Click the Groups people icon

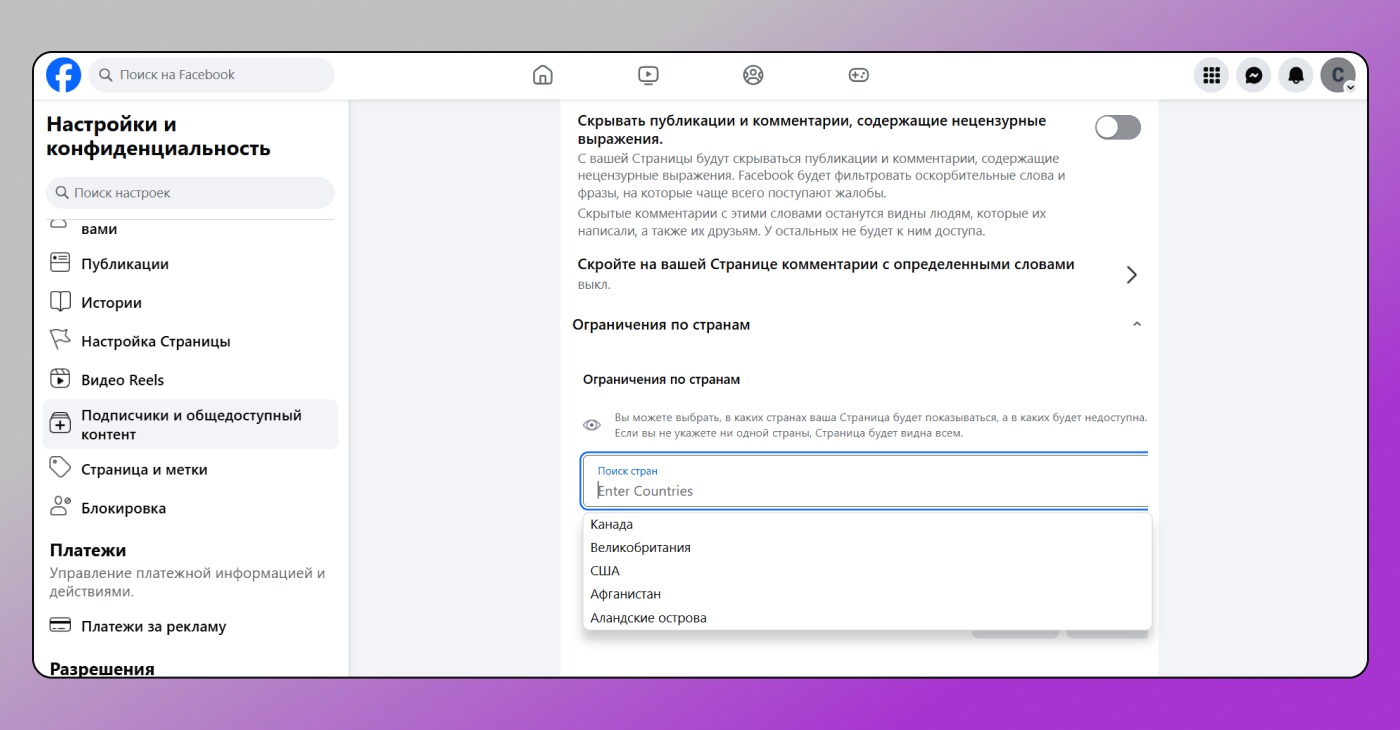(x=753, y=74)
